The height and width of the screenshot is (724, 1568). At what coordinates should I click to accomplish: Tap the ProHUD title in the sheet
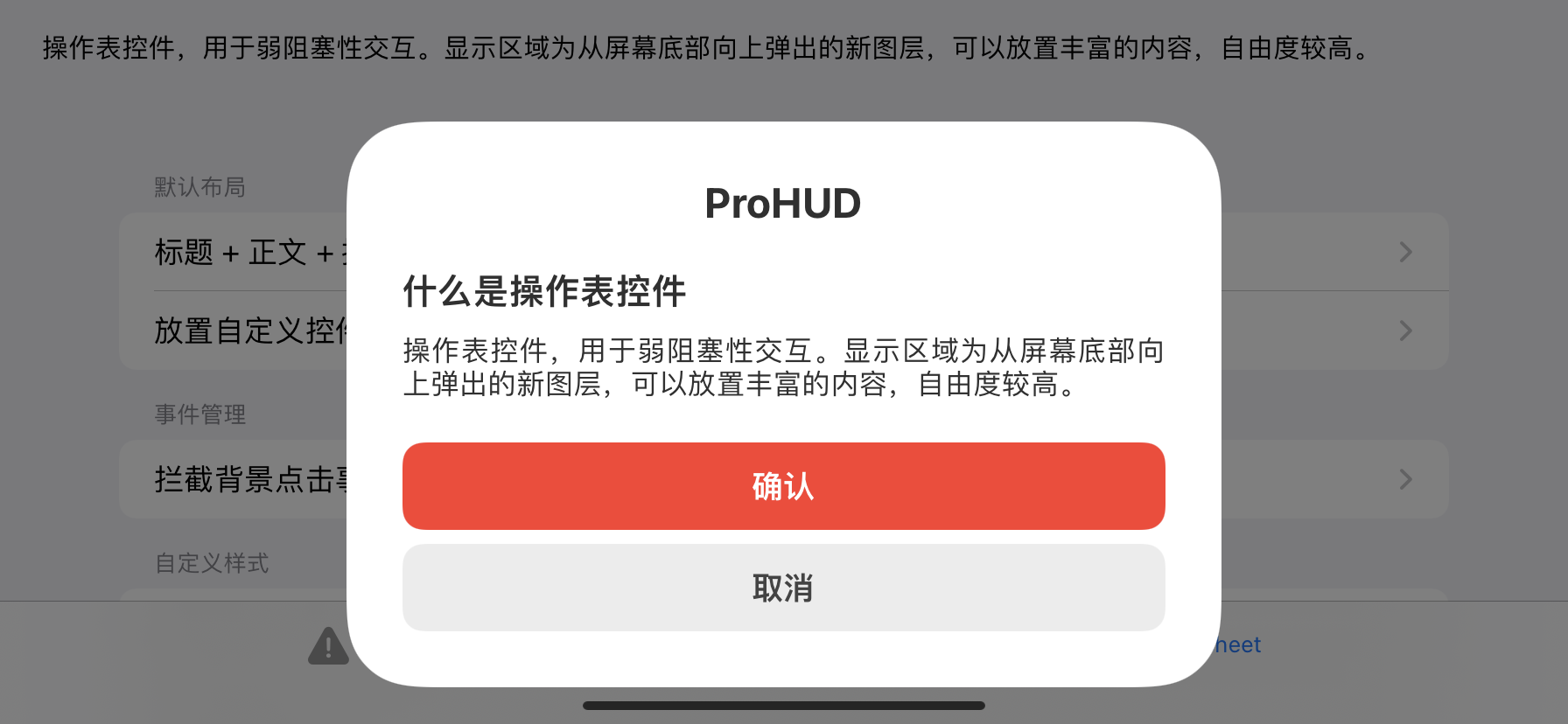pyautogui.click(x=783, y=204)
